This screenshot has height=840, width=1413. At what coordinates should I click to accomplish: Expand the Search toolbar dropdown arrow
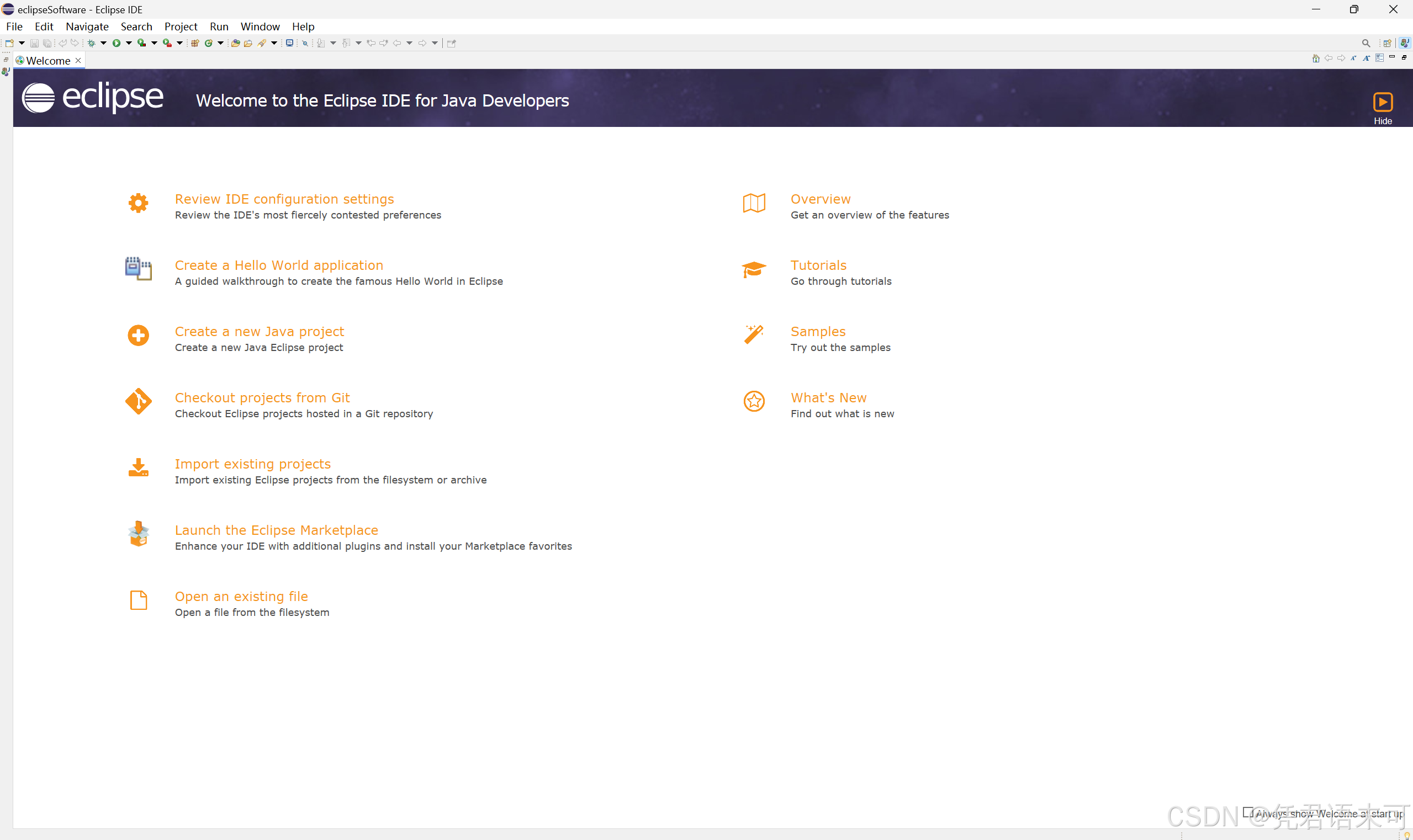coord(274,43)
